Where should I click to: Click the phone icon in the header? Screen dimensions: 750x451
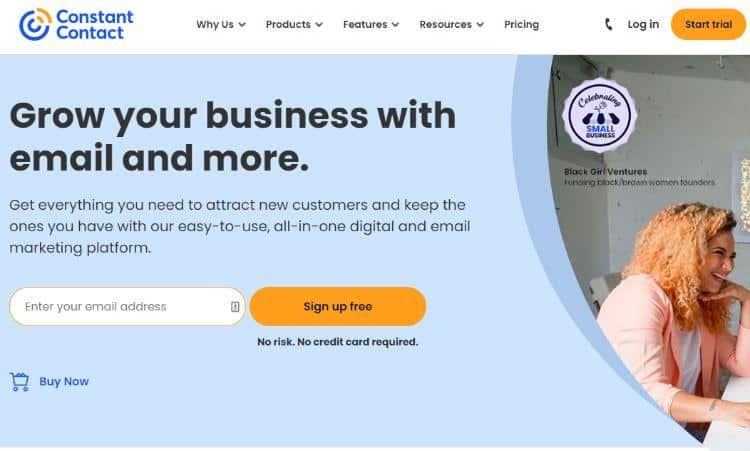pyautogui.click(x=608, y=24)
